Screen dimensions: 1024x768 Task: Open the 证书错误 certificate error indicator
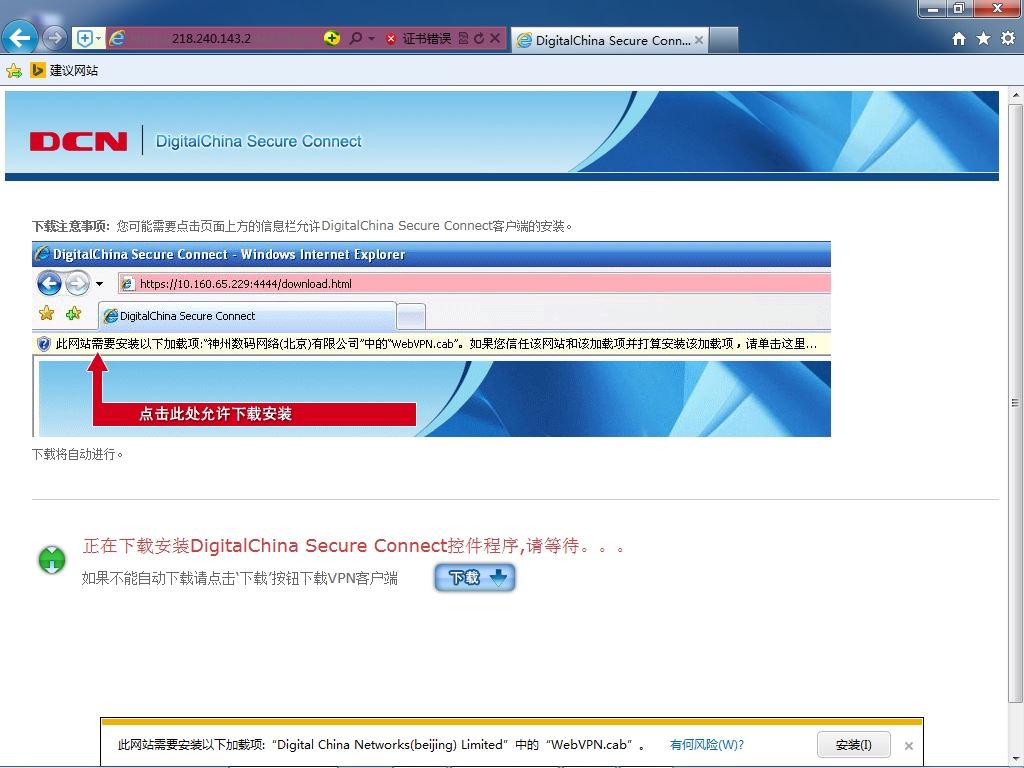point(419,39)
